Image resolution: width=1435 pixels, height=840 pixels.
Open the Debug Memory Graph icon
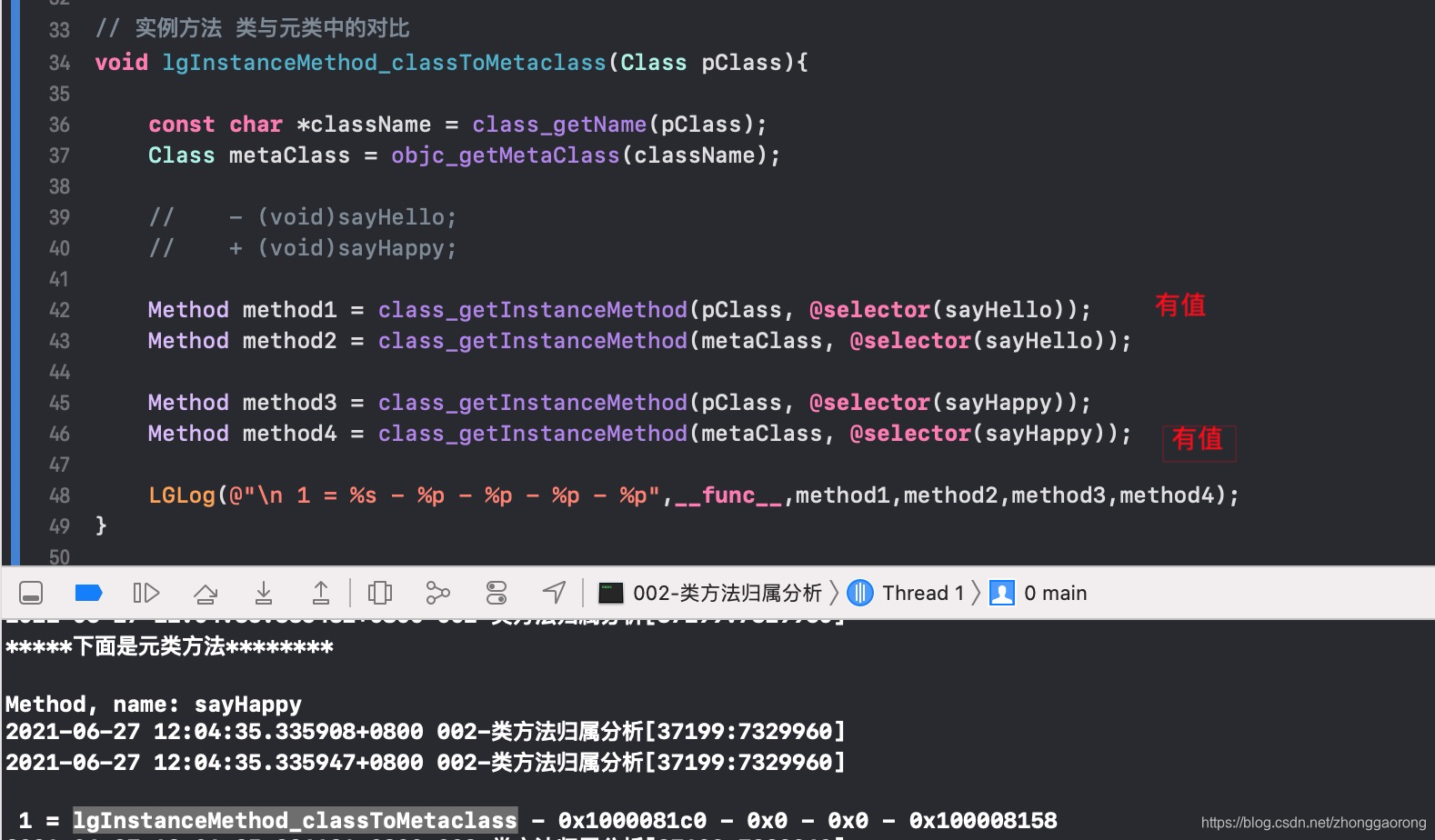pyautogui.click(x=437, y=594)
